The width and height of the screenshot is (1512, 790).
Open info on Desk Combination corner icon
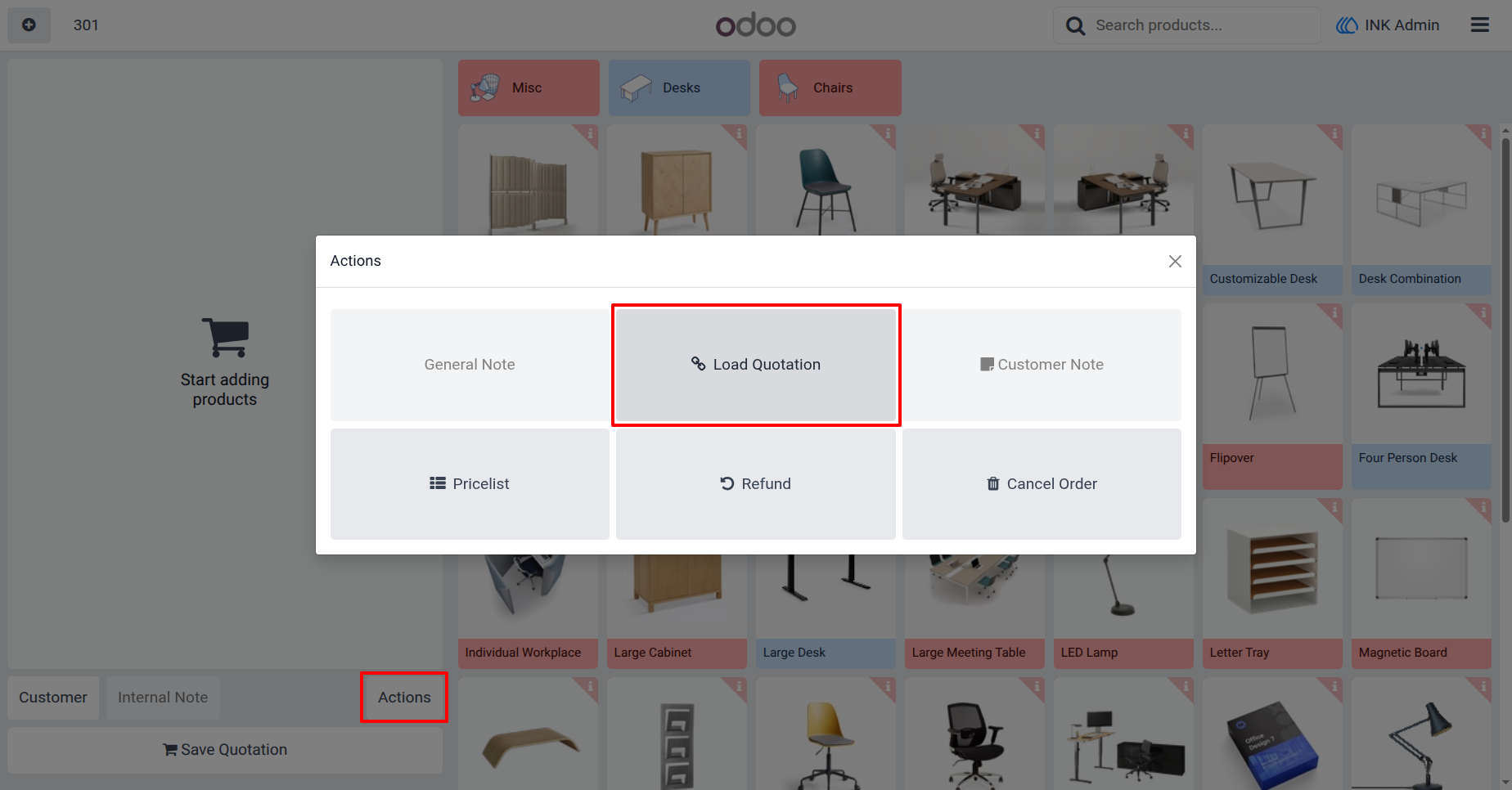tap(1483, 132)
